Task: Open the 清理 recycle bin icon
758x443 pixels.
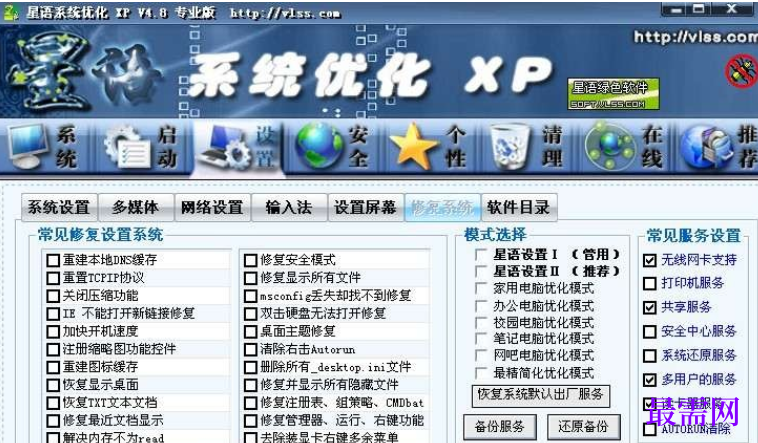Action: (510, 147)
